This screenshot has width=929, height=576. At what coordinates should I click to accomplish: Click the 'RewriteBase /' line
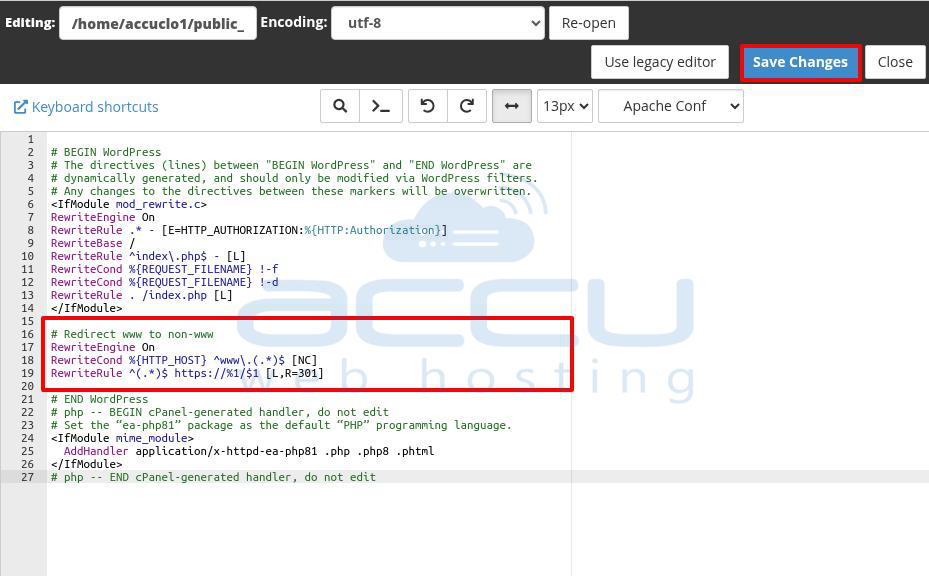point(93,243)
